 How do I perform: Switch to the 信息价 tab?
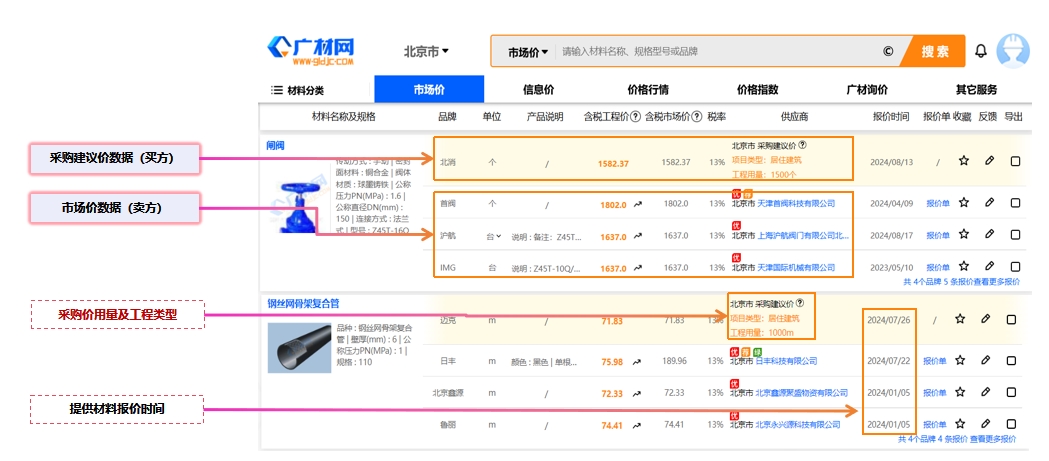pos(538,90)
